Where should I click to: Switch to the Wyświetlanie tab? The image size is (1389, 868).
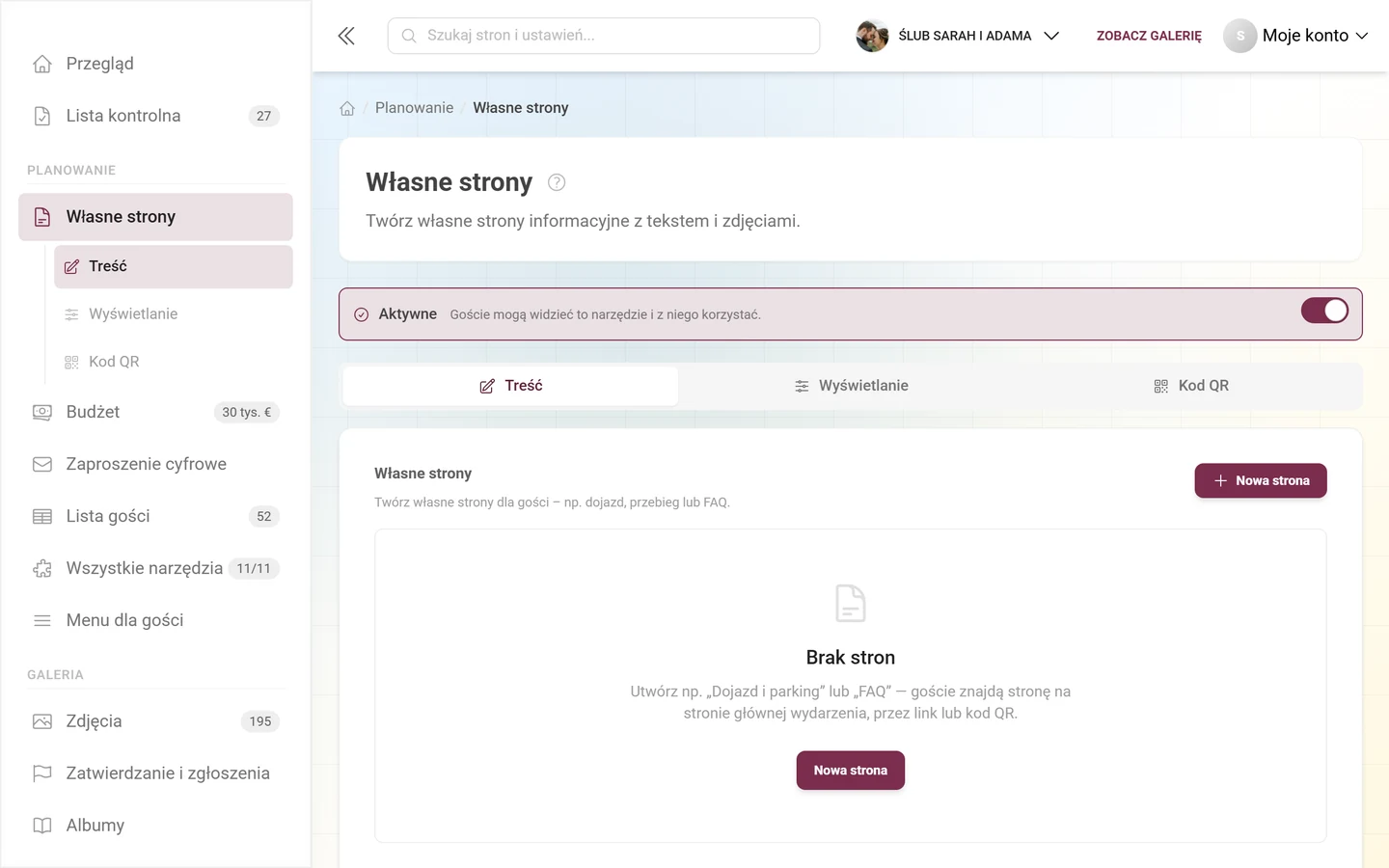[851, 386]
